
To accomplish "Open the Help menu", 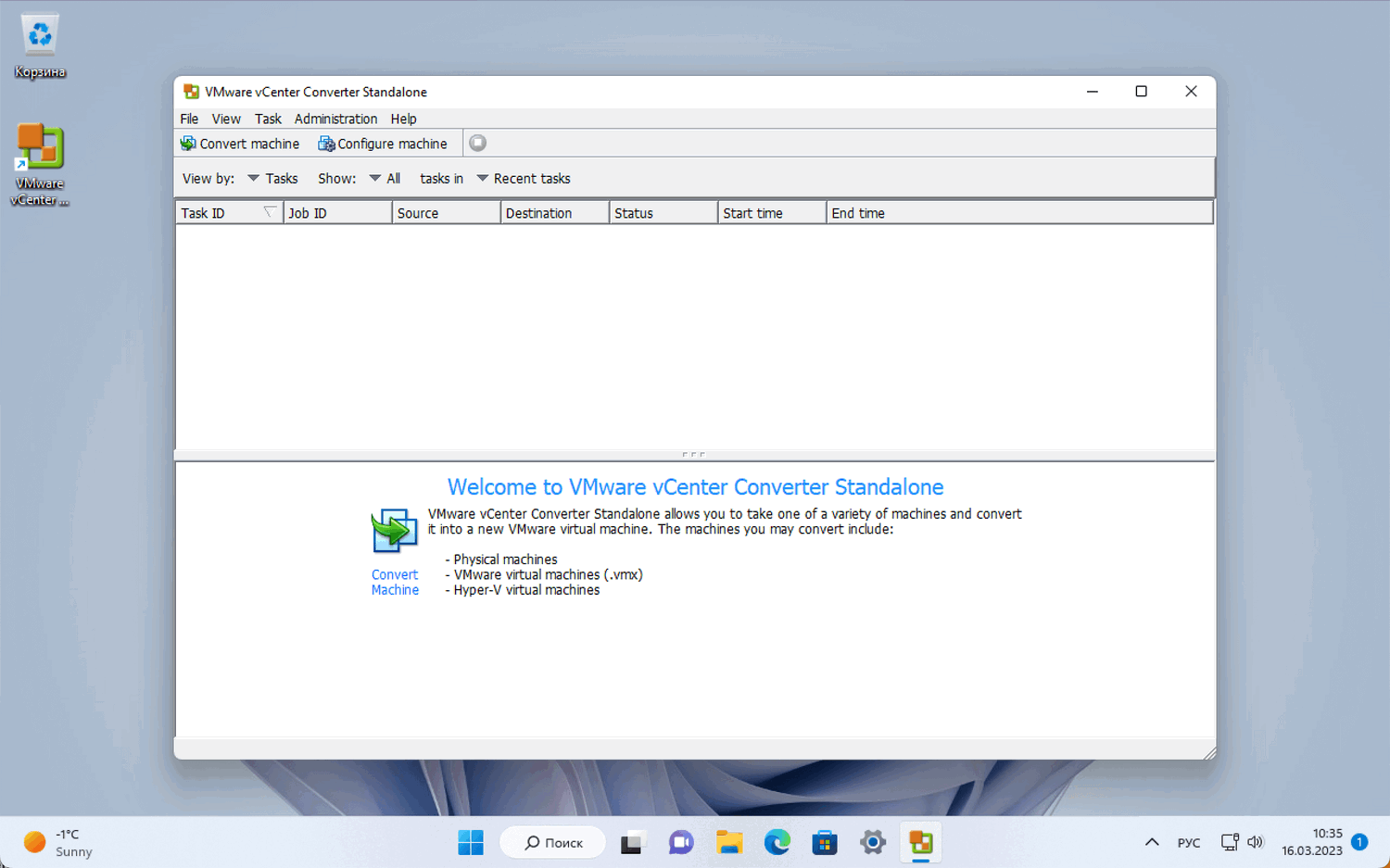I will 403,119.
